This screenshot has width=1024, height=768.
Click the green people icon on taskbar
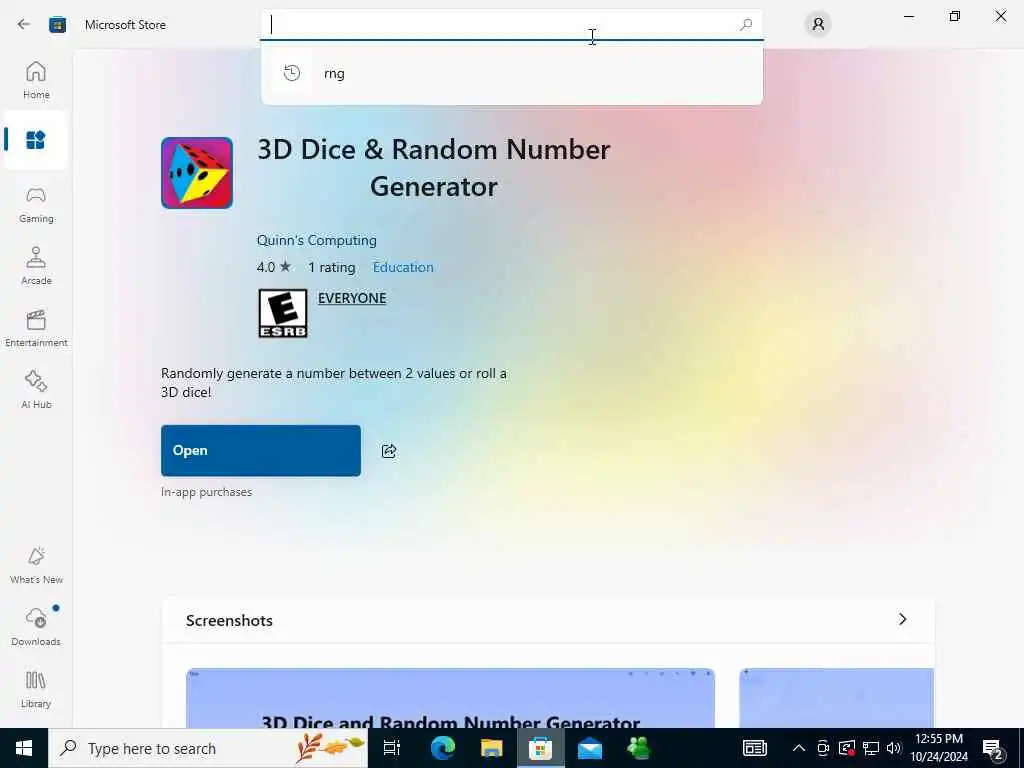639,748
